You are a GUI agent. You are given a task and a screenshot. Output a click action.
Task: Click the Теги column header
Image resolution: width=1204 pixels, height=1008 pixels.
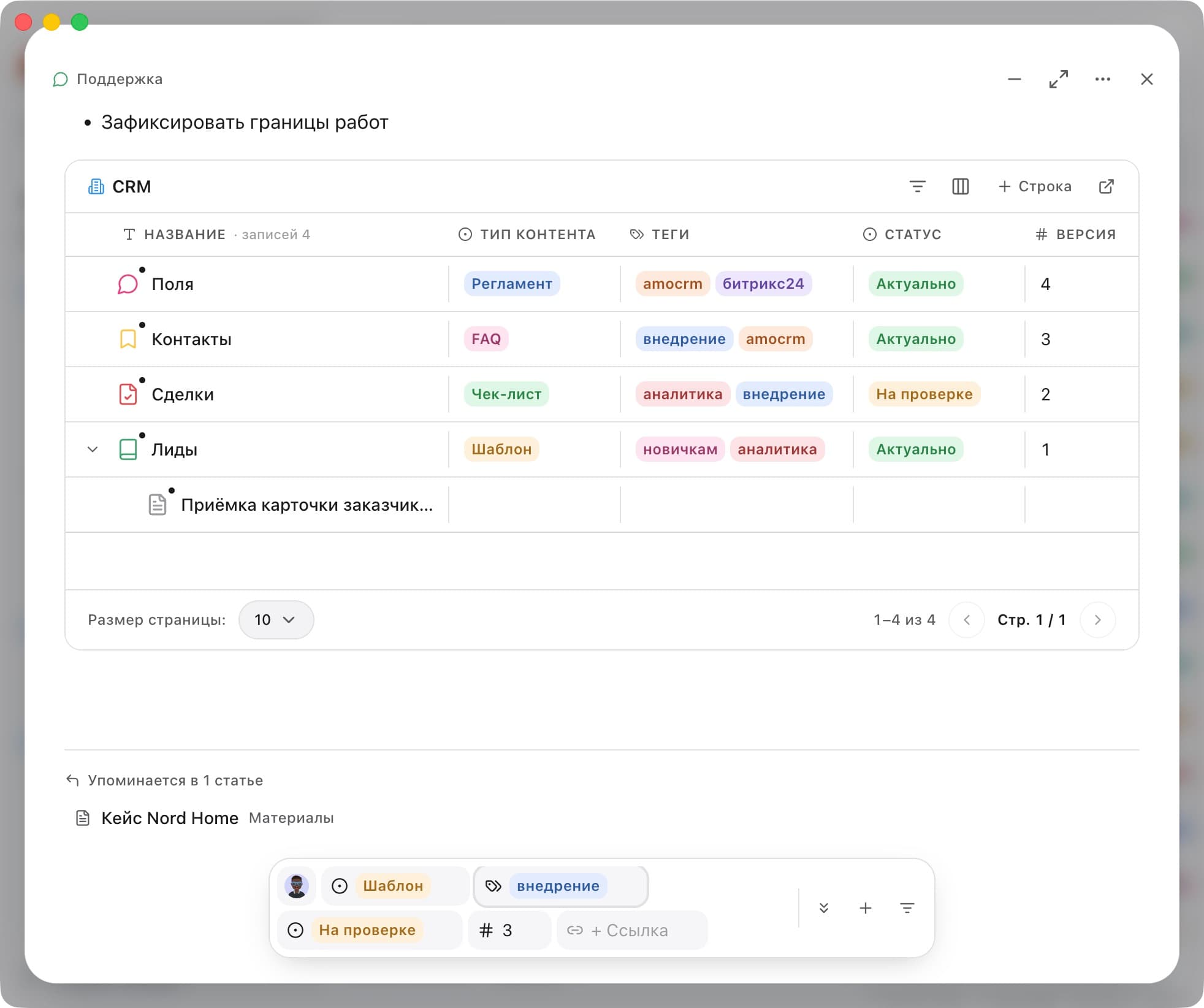[x=660, y=234]
